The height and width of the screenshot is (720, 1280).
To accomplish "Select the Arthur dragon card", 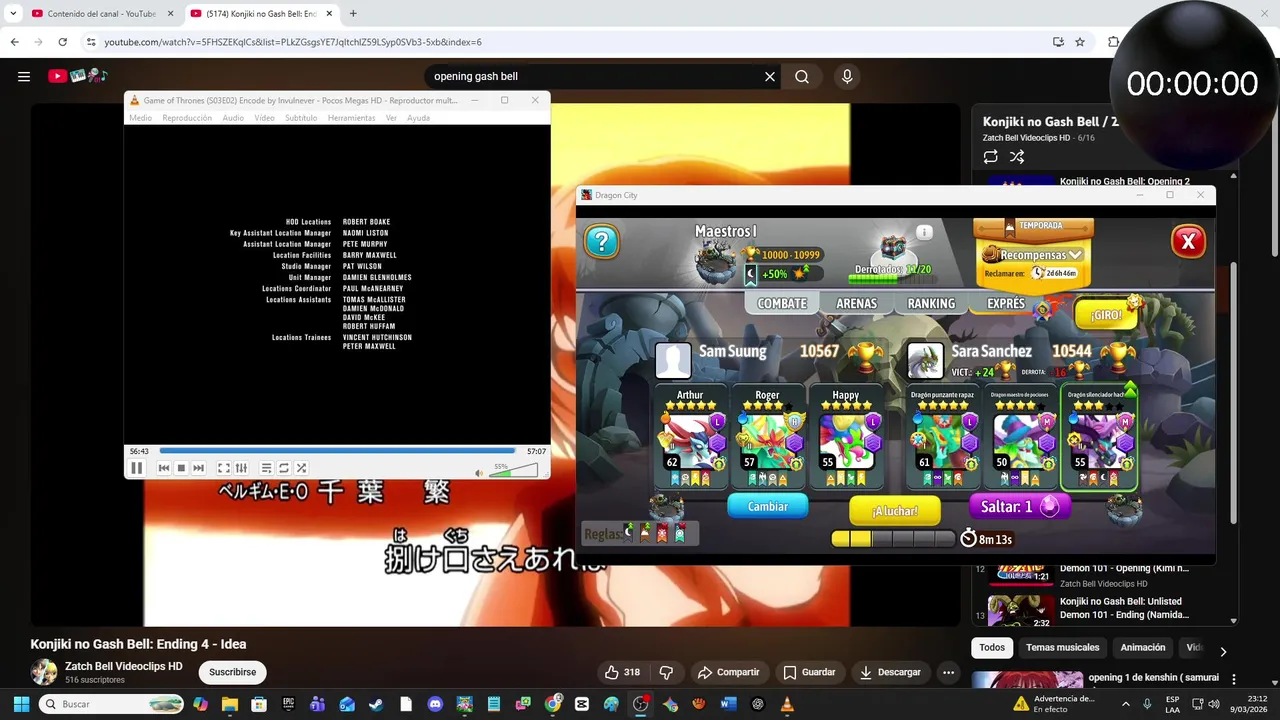I will point(690,438).
